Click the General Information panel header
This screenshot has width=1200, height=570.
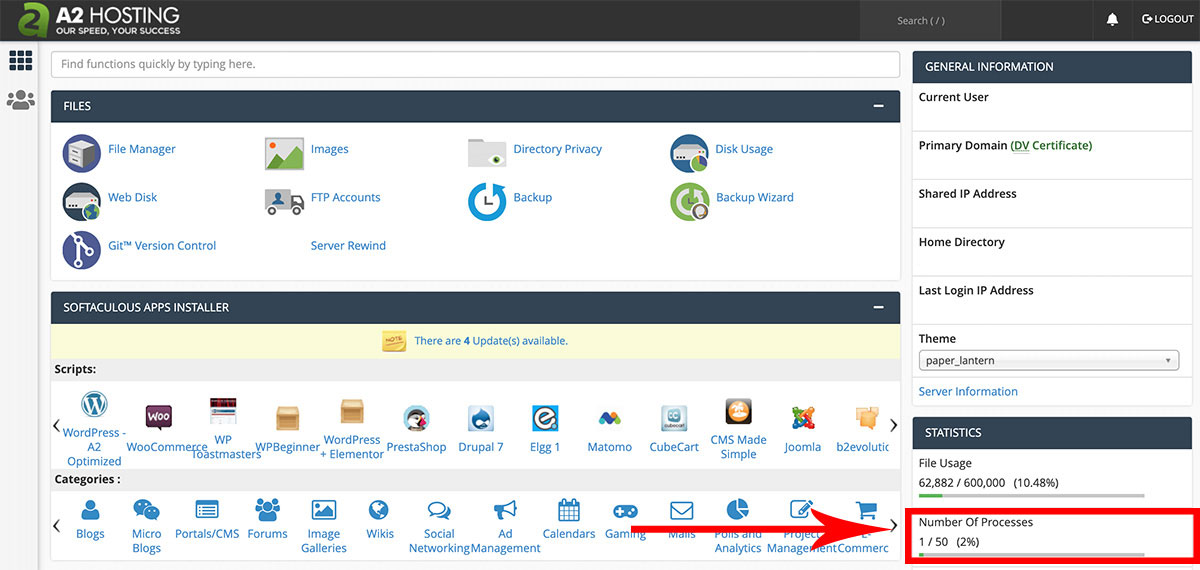pyautogui.click(x=1052, y=67)
